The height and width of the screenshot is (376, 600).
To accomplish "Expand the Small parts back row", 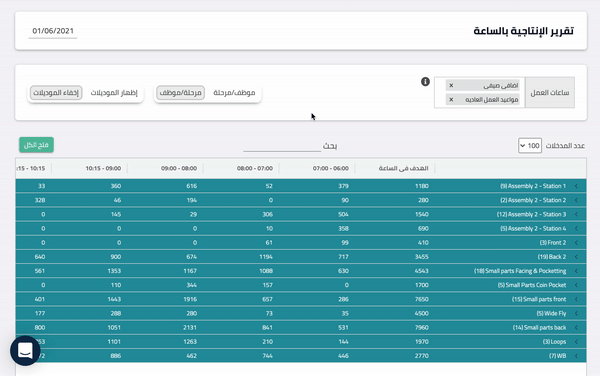I will click(x=576, y=327).
